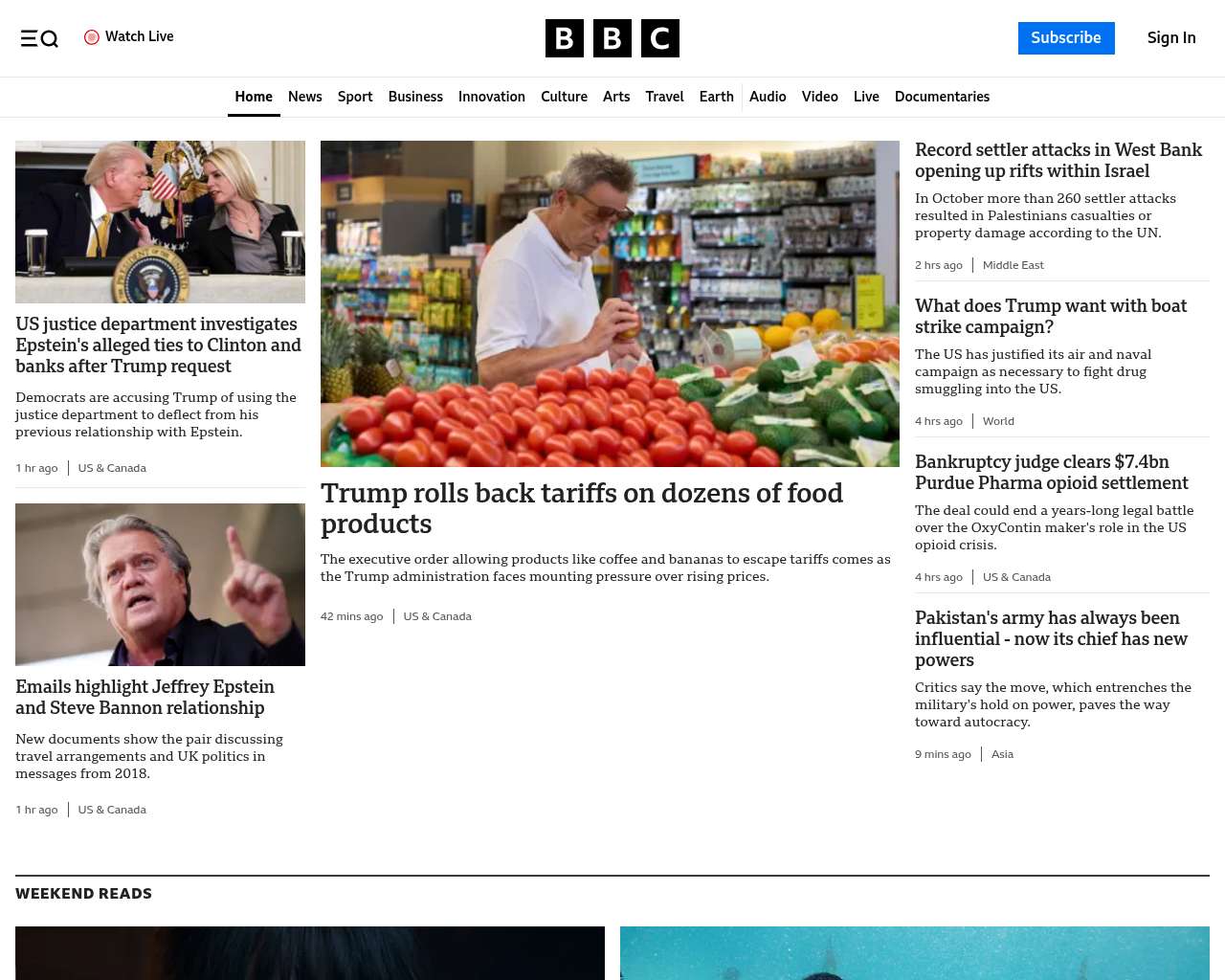Read the Record settler attacks West Bank story
Screen dimensions: 1225x980
[1058, 160]
